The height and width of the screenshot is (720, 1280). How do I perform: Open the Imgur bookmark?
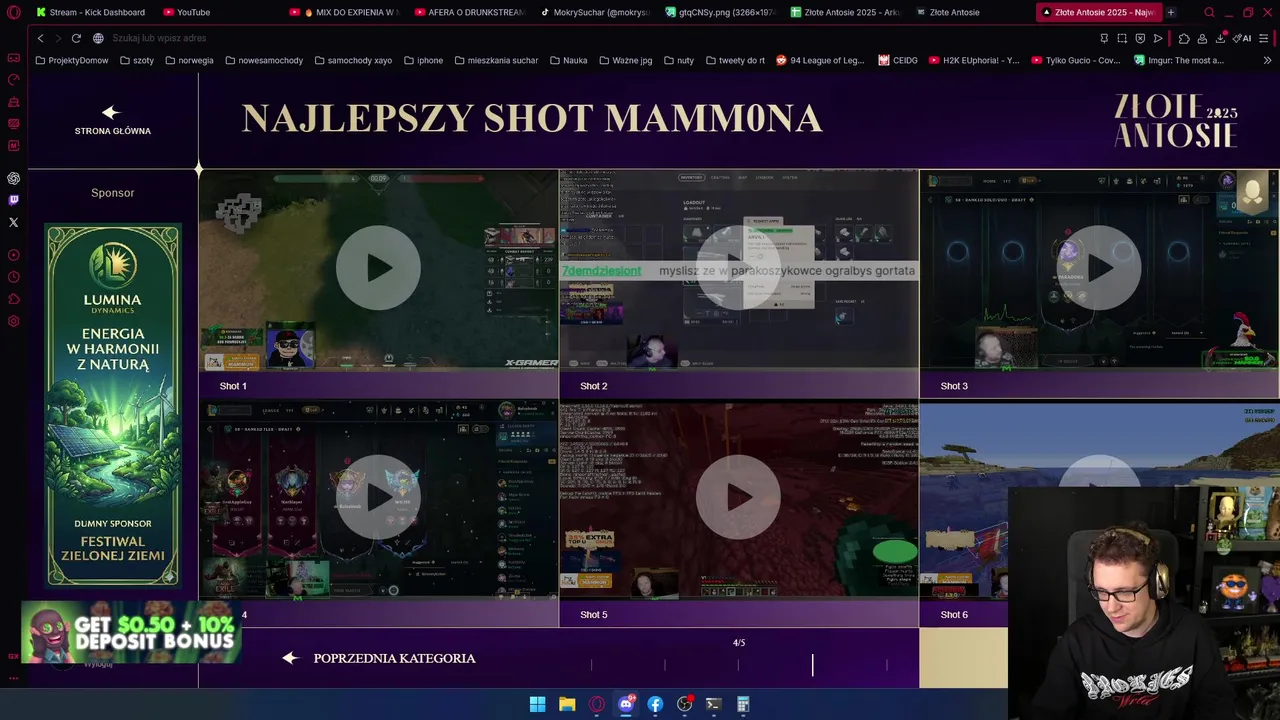1180,60
